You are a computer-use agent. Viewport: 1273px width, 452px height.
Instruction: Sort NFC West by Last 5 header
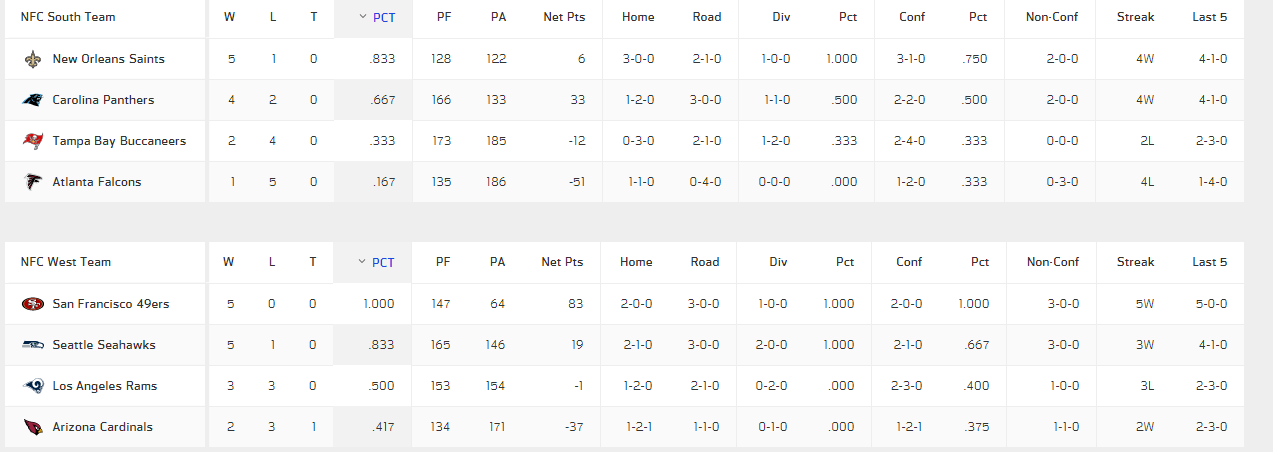coord(1210,262)
